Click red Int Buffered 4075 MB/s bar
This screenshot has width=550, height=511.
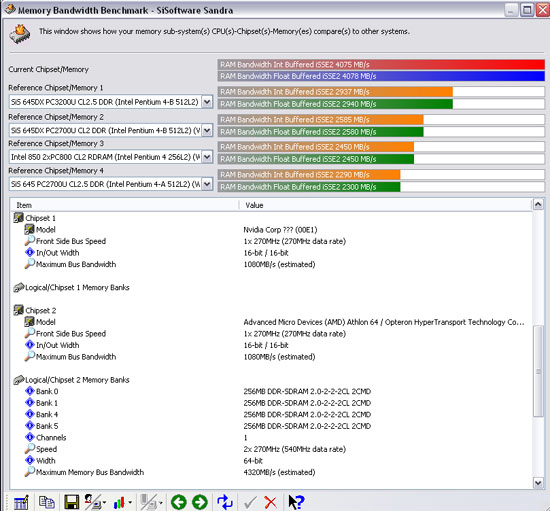click(x=381, y=65)
